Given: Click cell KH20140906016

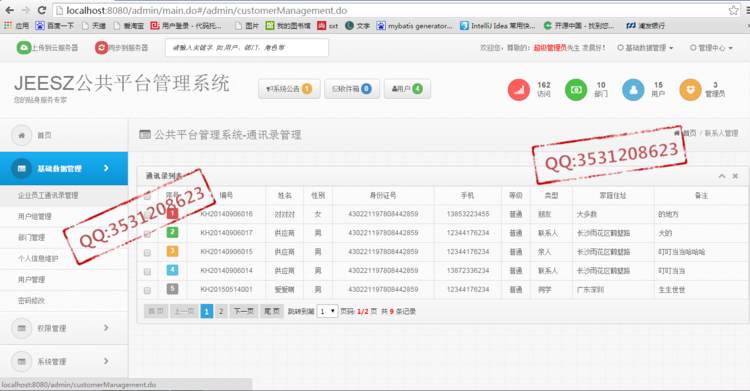Looking at the screenshot, I should [x=226, y=214].
